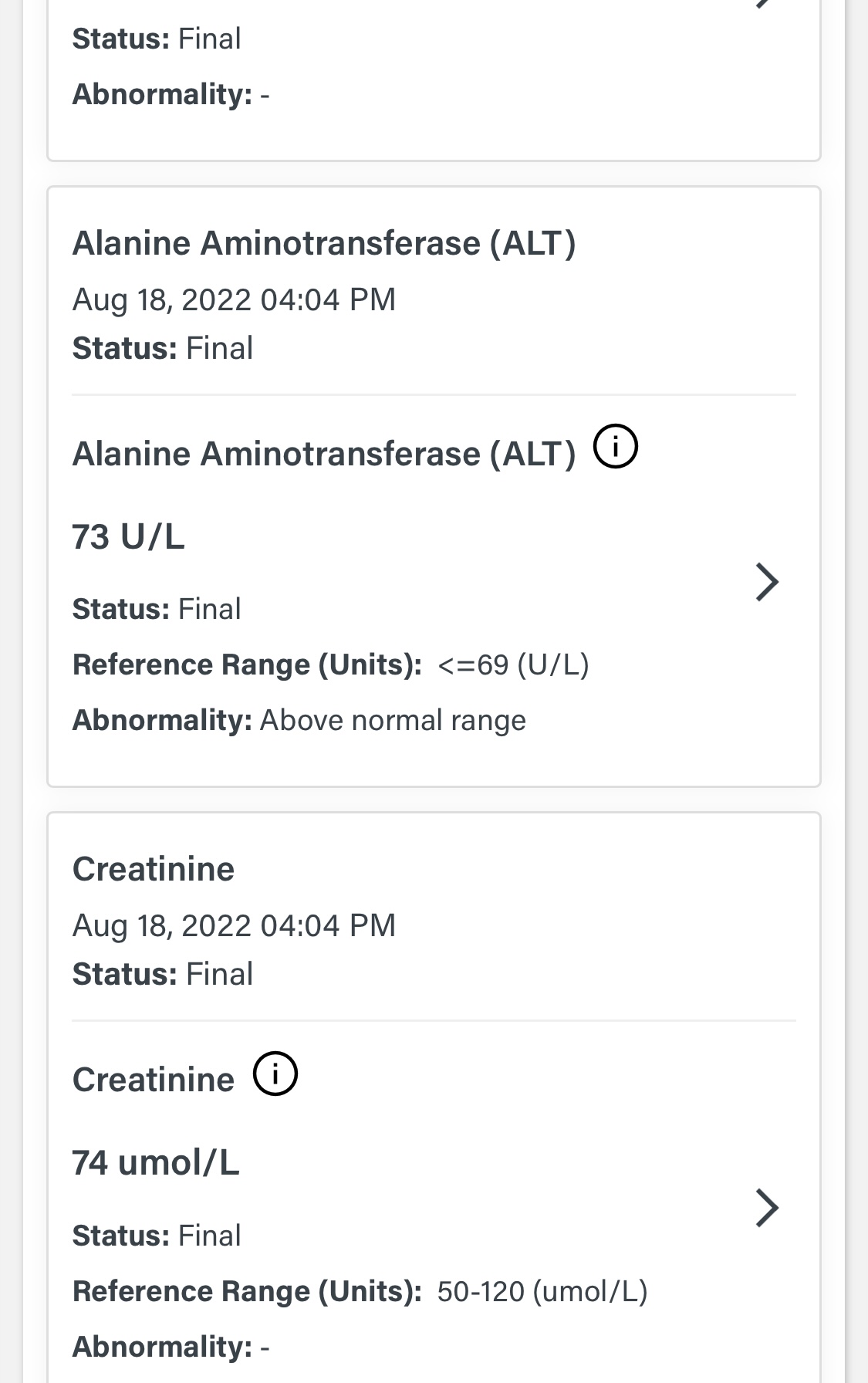Click the ALT sub-heading result label

[324, 454]
